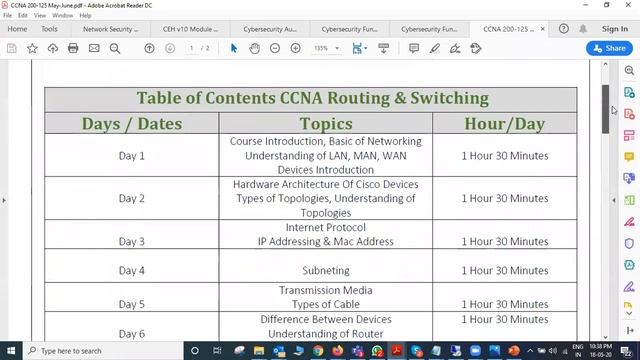Switch to the Network Security document tab
This screenshot has height=360, width=640.
[111, 29]
